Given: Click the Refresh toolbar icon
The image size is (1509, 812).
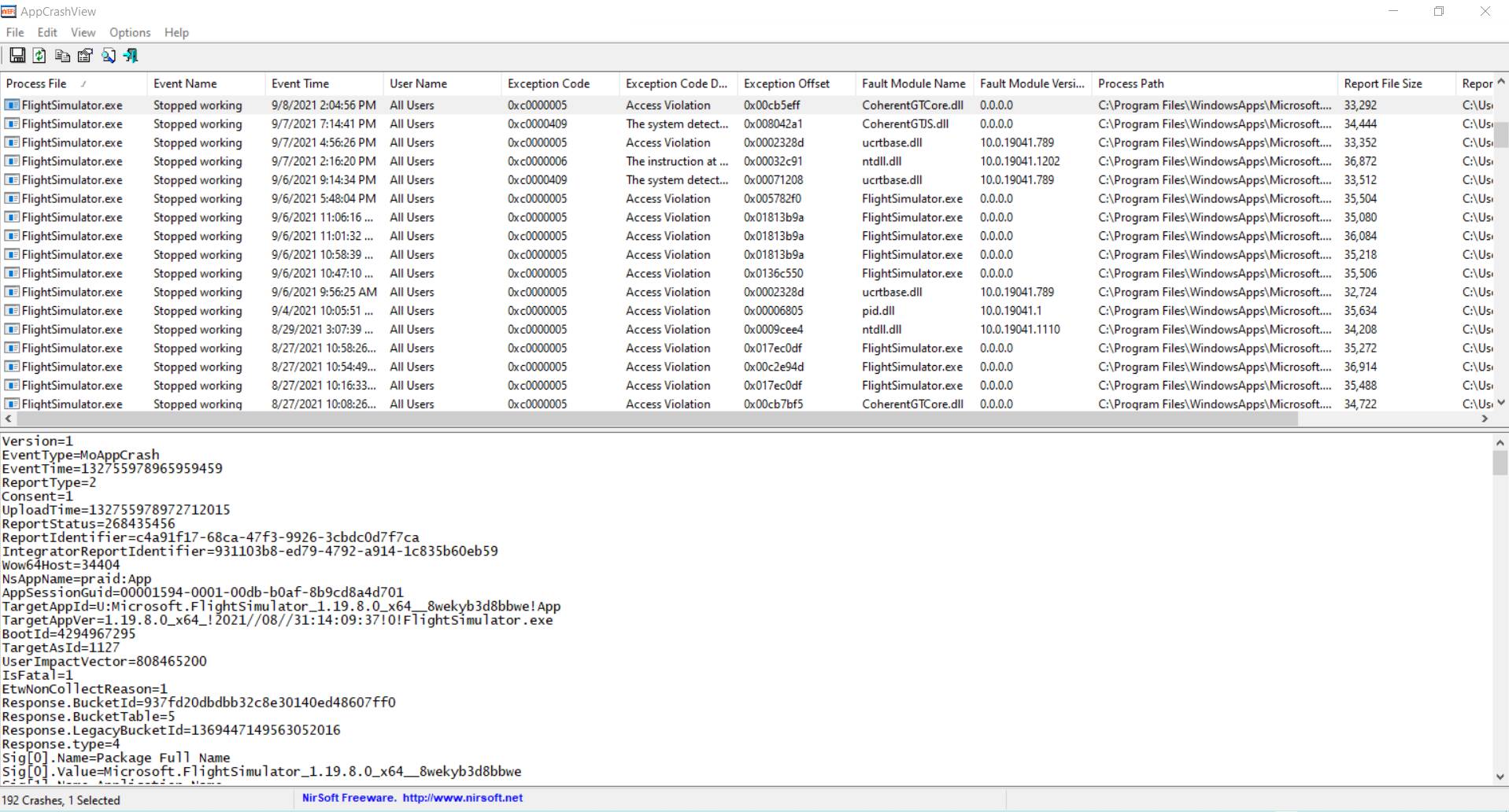Looking at the screenshot, I should coord(39,55).
